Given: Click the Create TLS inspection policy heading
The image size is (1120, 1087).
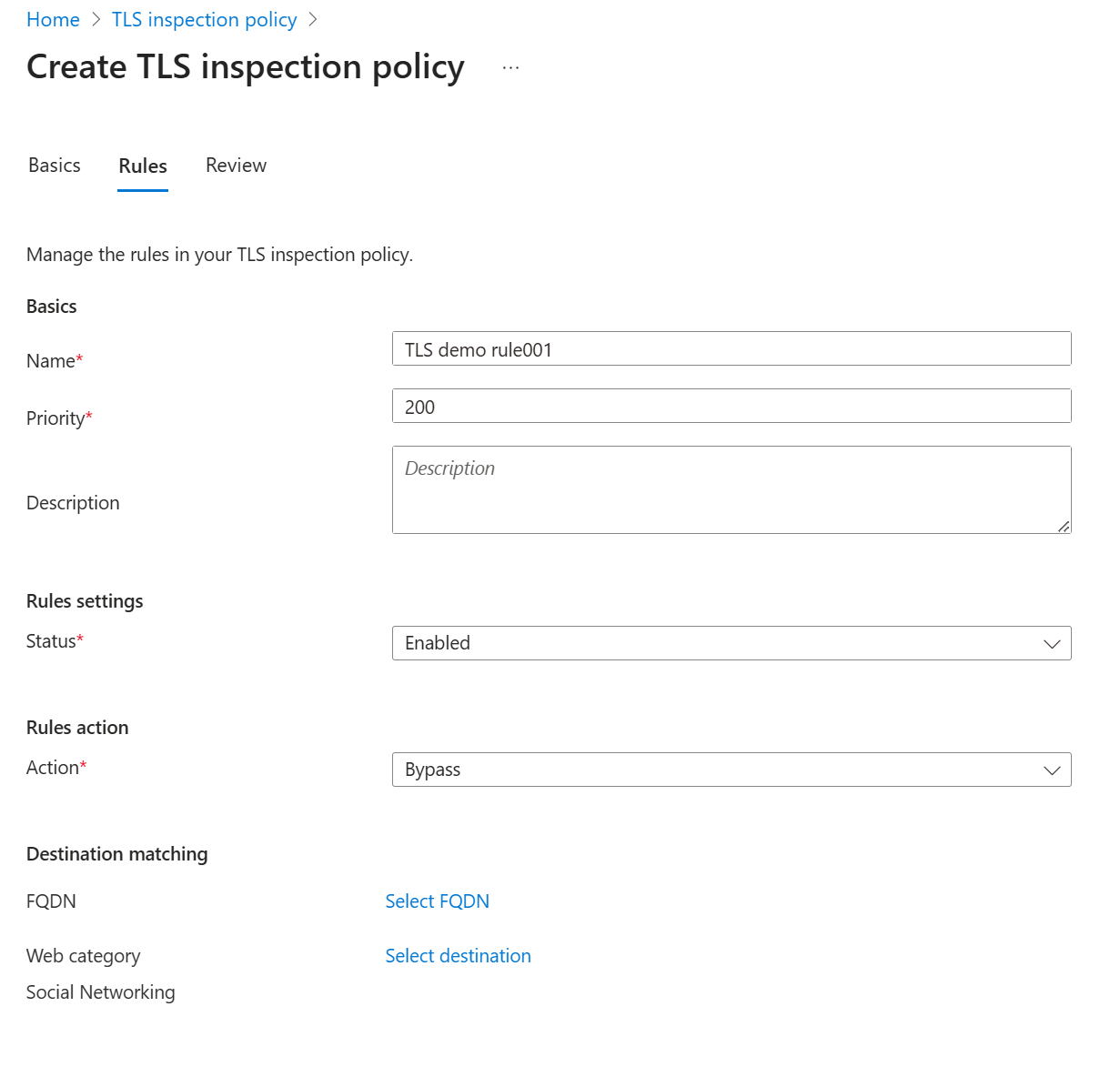Looking at the screenshot, I should [x=246, y=67].
